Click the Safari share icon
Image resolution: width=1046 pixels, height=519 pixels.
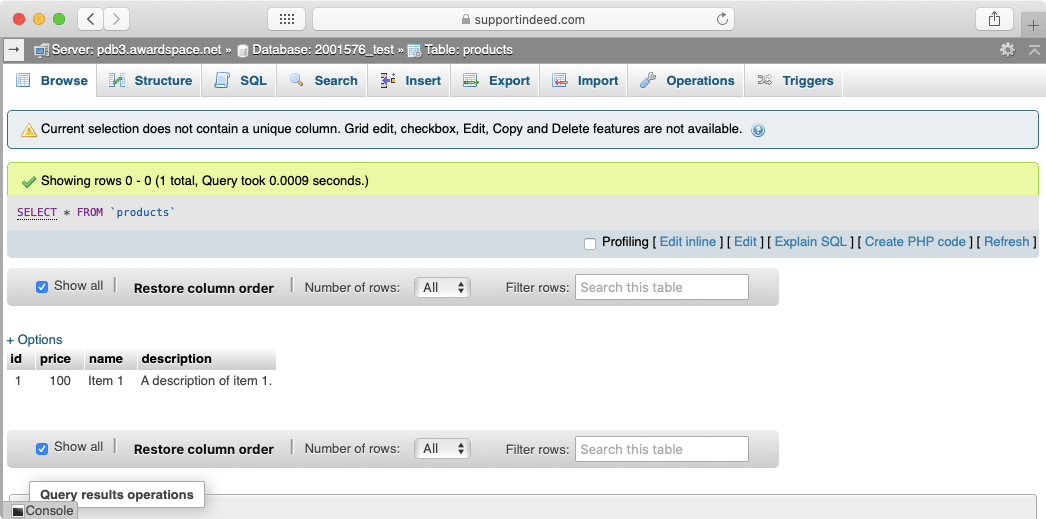coord(994,19)
